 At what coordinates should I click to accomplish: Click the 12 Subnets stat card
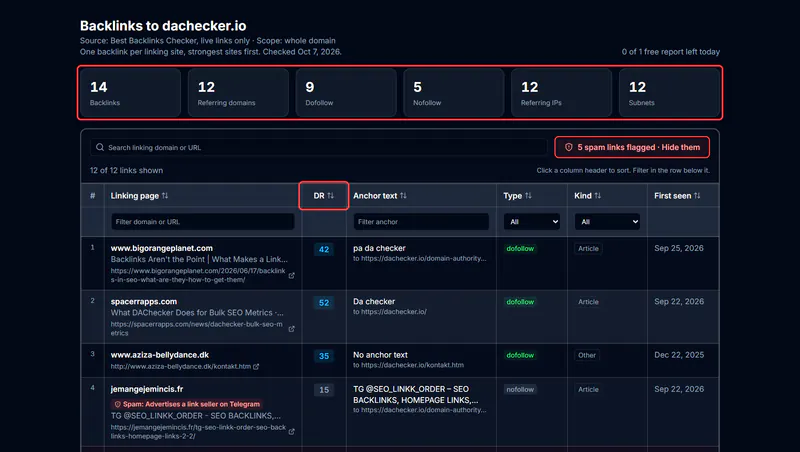(669, 93)
